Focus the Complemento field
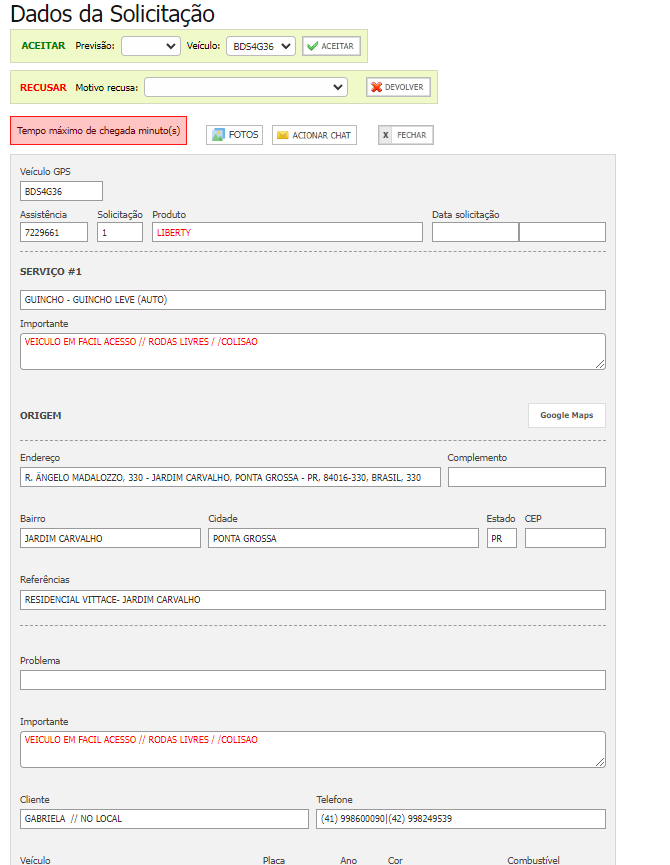Image resolution: width=670 pixels, height=865 pixels. (x=526, y=477)
